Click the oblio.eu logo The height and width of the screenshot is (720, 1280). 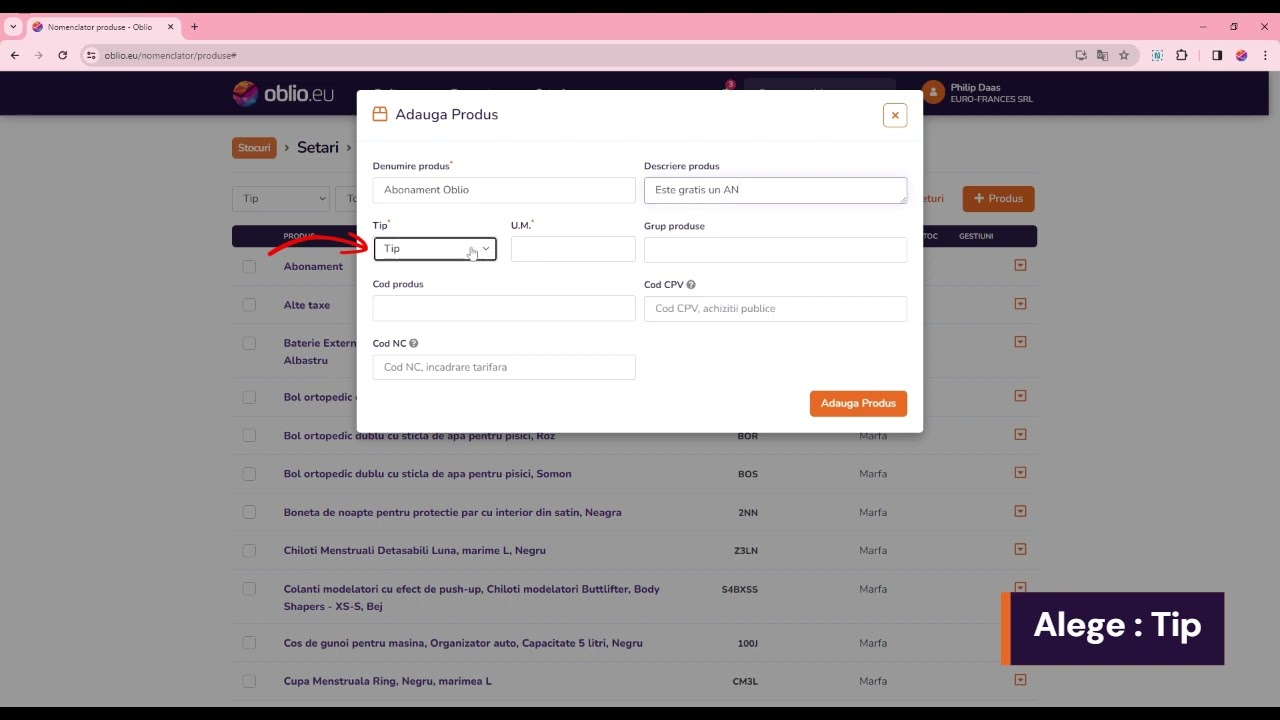[x=284, y=93]
